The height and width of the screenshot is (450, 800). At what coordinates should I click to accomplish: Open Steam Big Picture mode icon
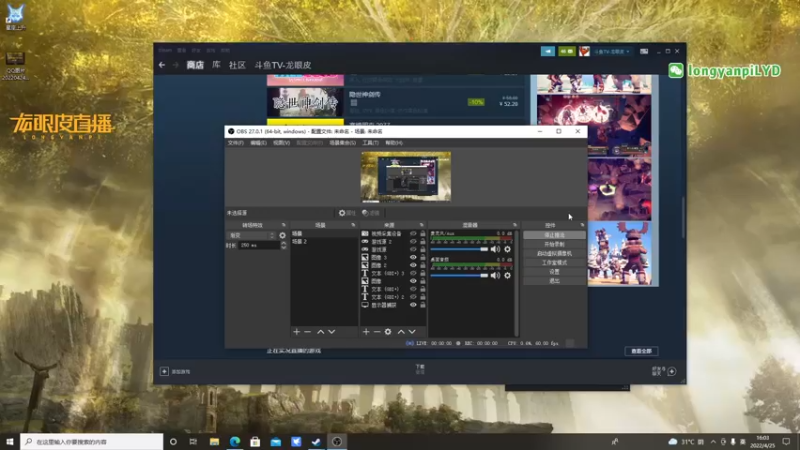tap(644, 52)
